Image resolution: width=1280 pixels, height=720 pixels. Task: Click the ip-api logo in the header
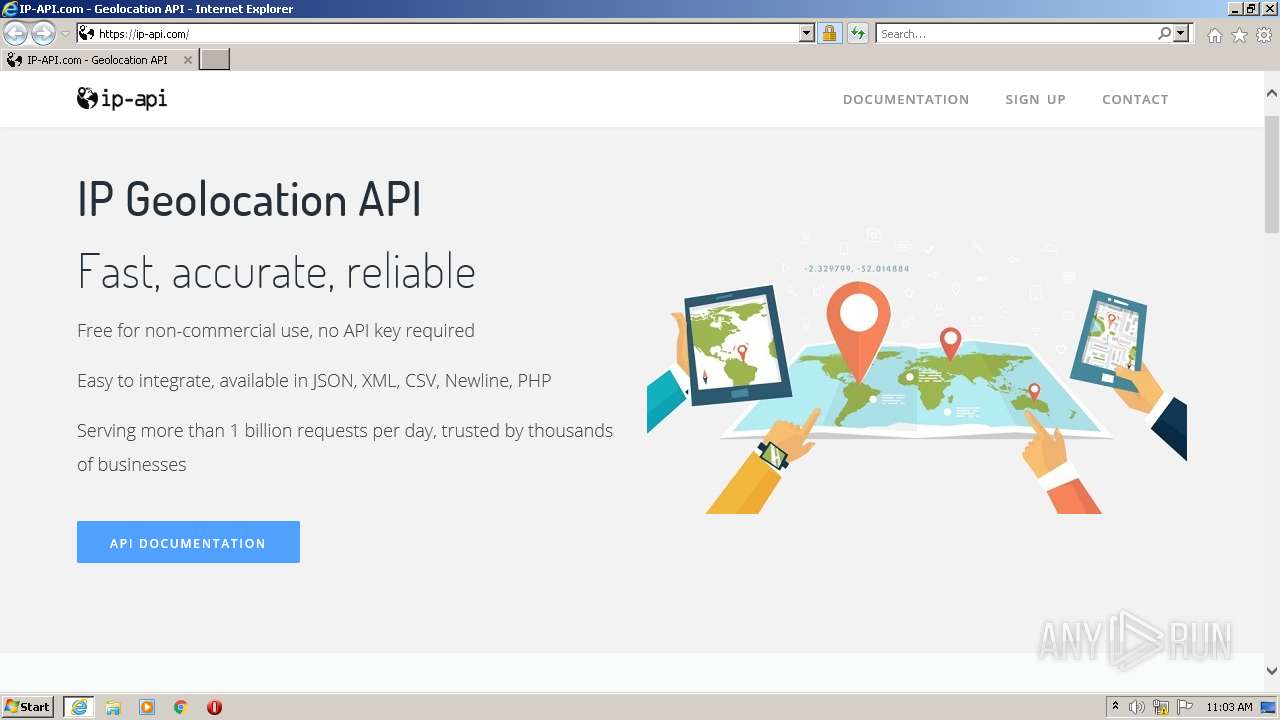122,98
